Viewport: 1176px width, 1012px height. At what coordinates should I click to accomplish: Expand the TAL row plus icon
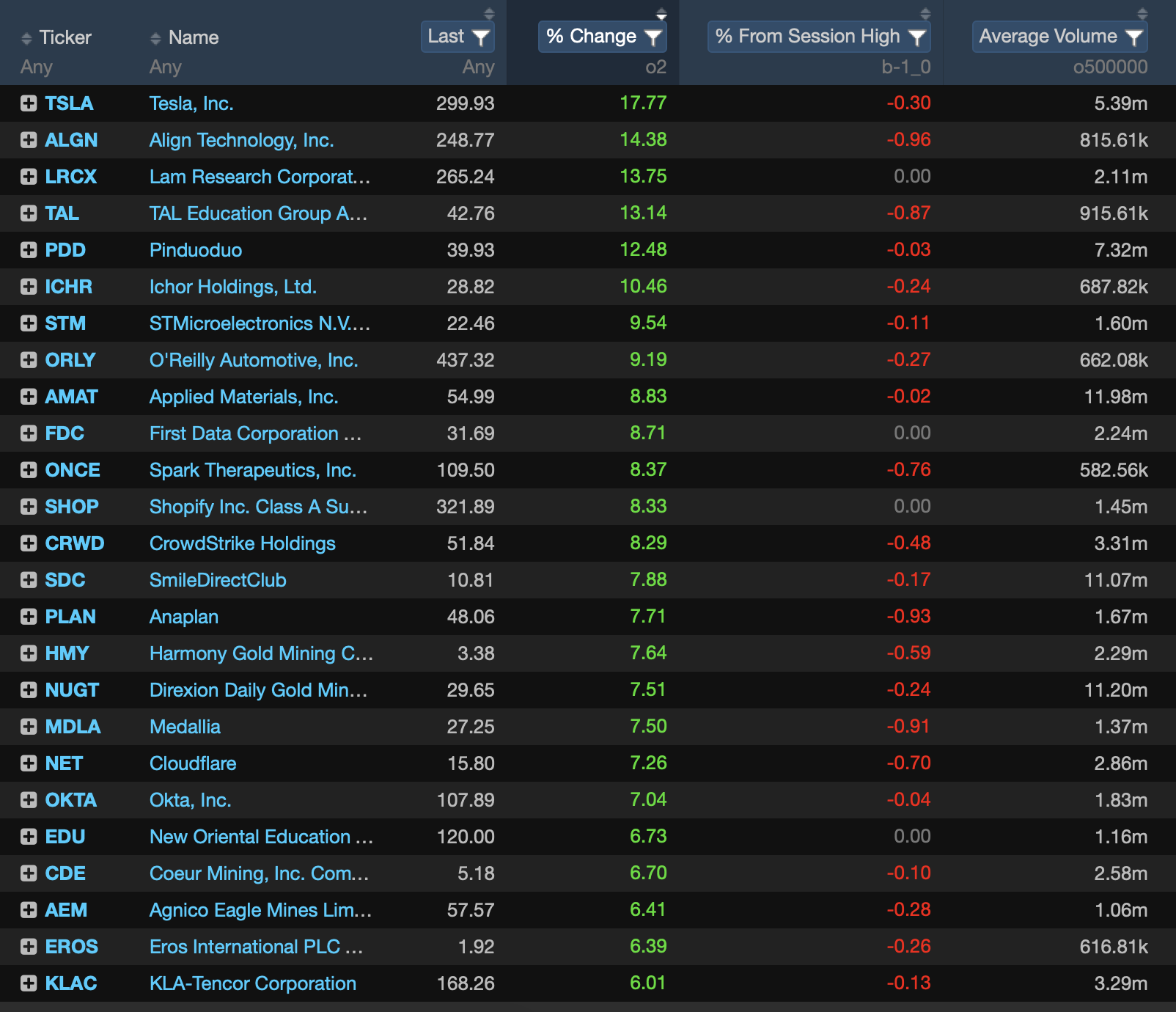coord(29,213)
